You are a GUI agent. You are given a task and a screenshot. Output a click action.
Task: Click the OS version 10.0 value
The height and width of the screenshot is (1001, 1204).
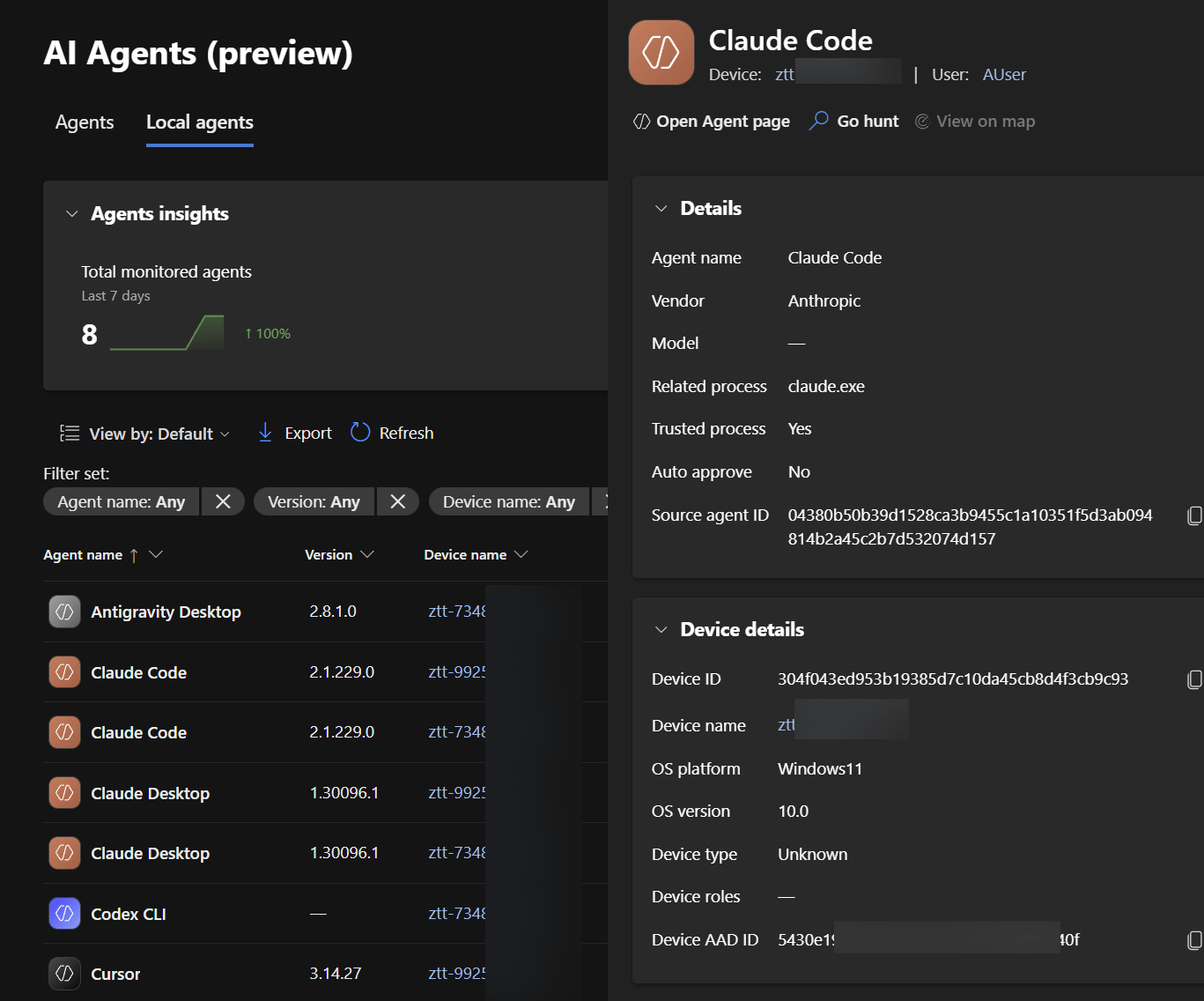pyautogui.click(x=794, y=812)
